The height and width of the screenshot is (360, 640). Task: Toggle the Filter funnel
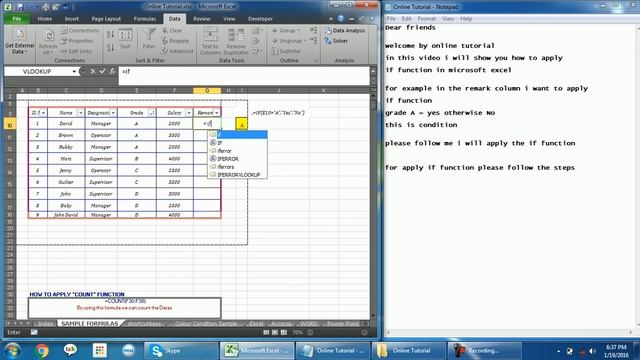coord(149,39)
